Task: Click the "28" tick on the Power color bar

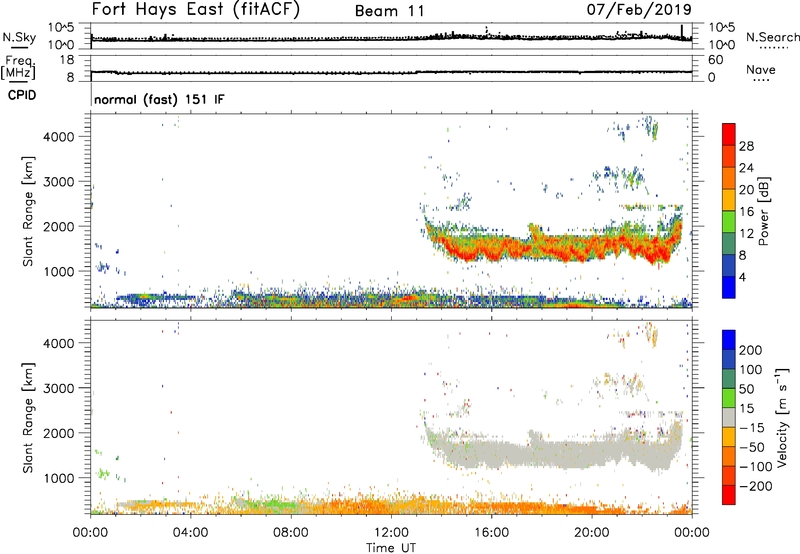Action: point(746,146)
